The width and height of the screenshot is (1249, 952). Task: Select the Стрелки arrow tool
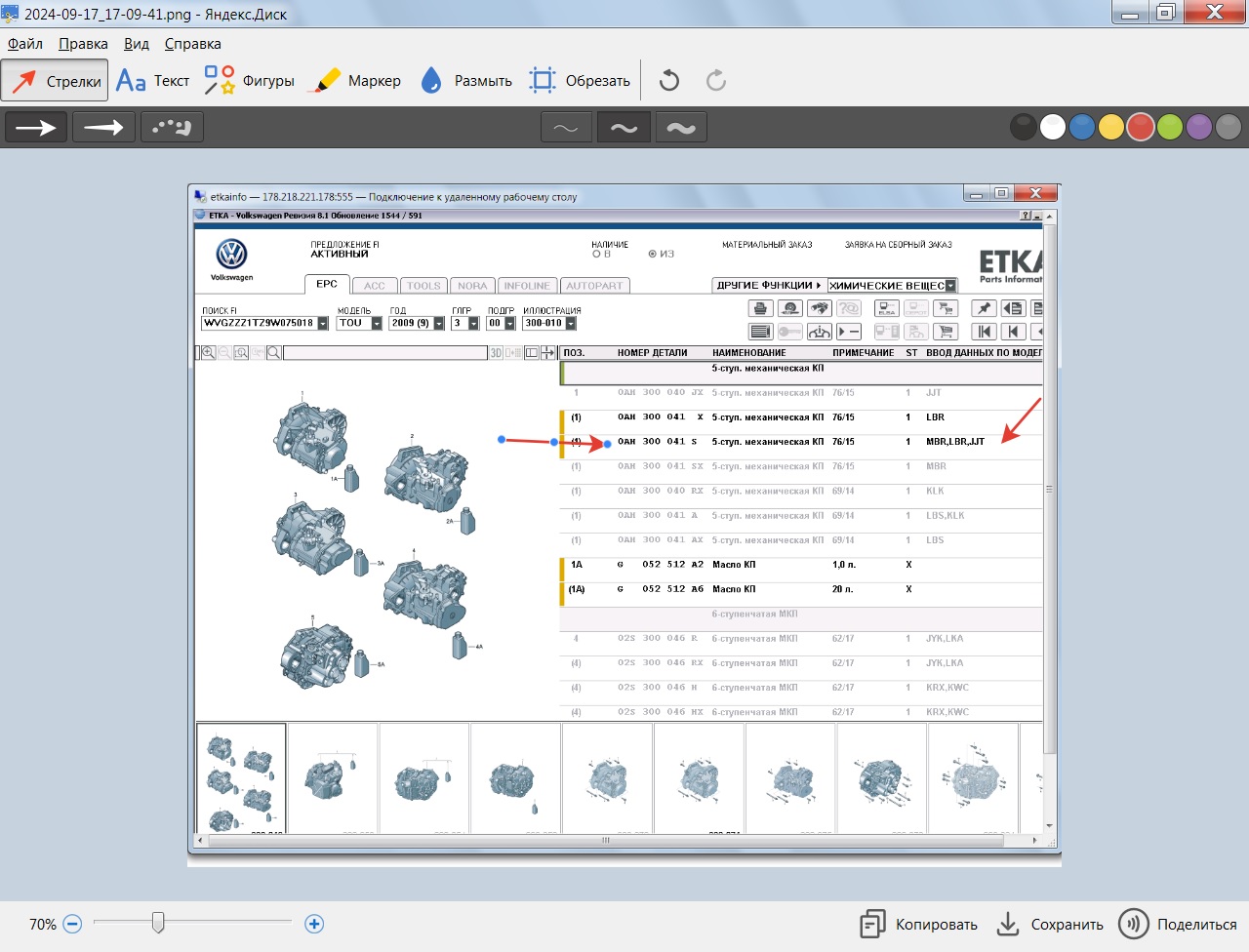[55, 81]
